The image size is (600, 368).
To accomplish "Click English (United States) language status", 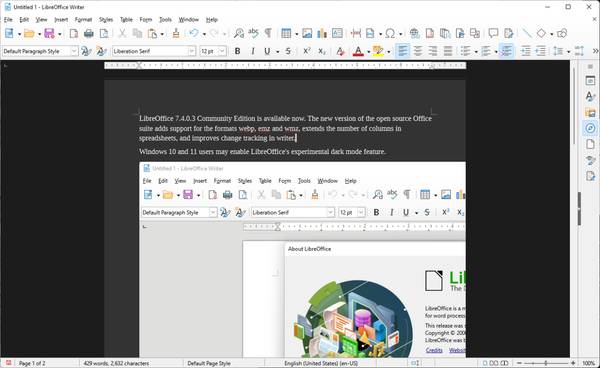I will pyautogui.click(x=321, y=363).
